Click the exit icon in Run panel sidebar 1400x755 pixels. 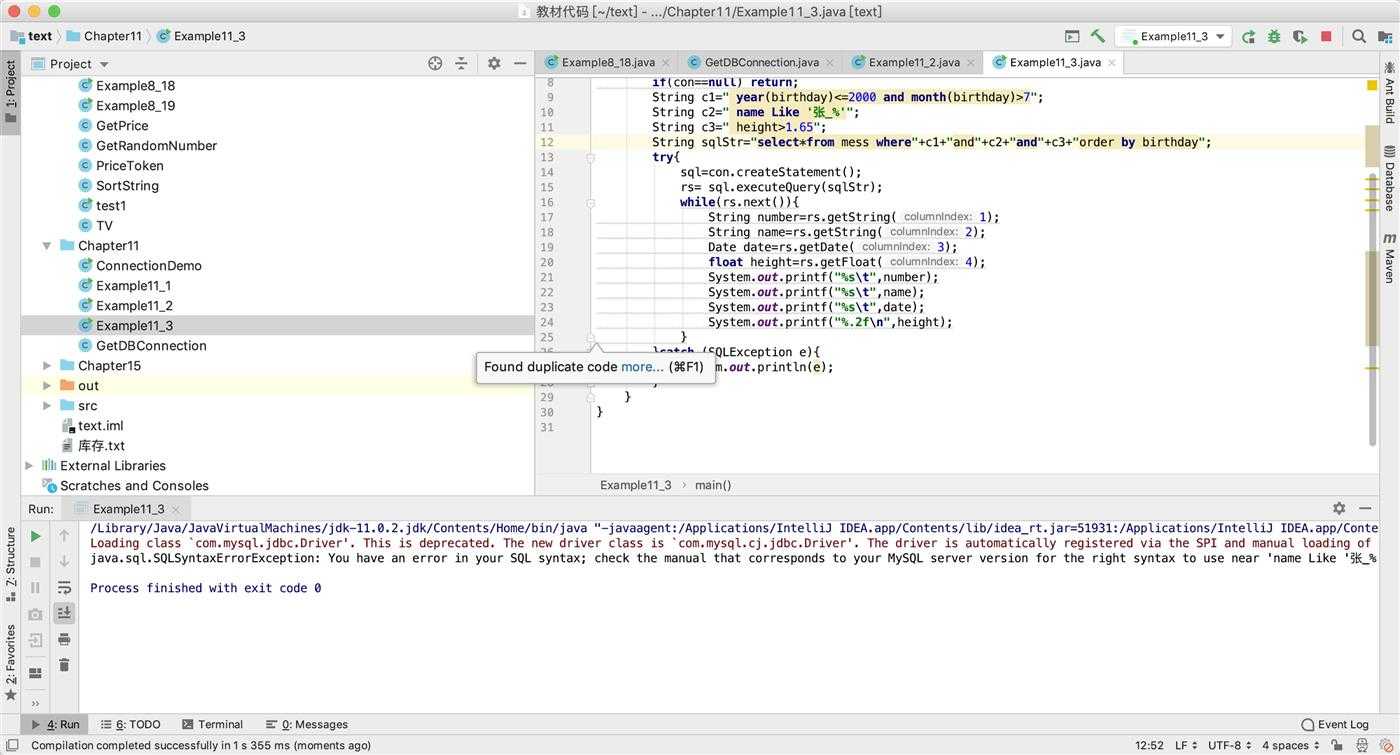tap(36, 640)
